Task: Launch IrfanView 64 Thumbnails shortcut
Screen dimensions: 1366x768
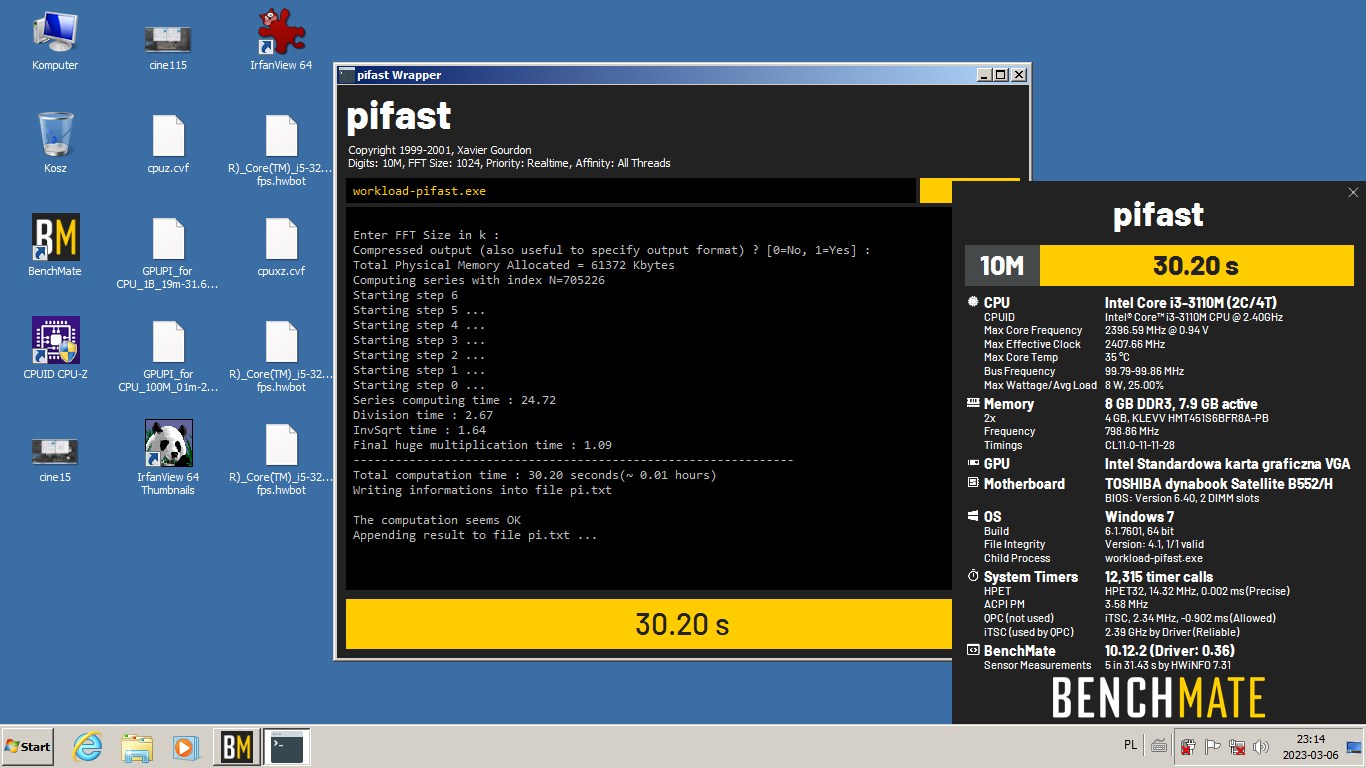Action: click(168, 458)
